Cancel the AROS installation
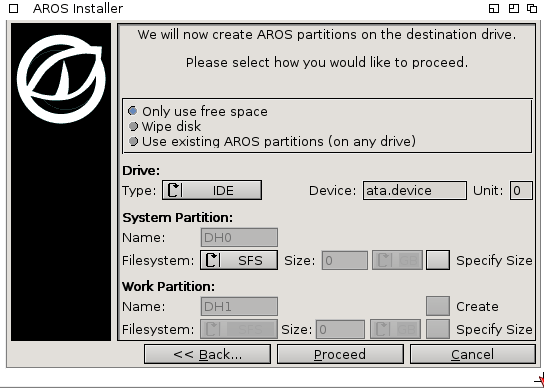544x388 pixels. coord(473,354)
